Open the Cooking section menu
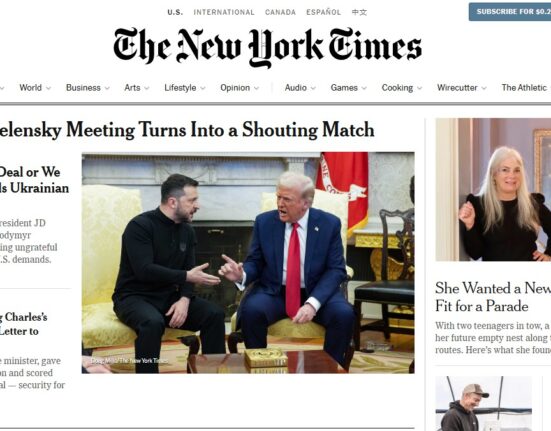Viewport: 551px width, 431px height. (402, 88)
